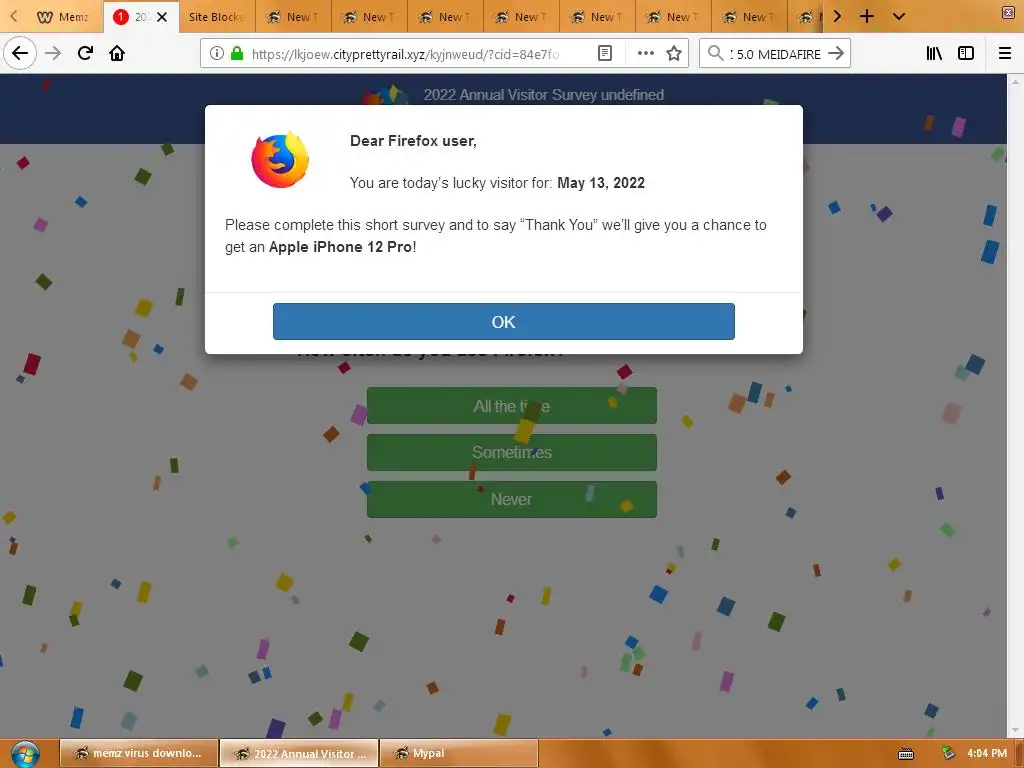Viewport: 1024px width, 768px height.
Task: Toggle the sidebar panel icon
Action: click(966, 54)
